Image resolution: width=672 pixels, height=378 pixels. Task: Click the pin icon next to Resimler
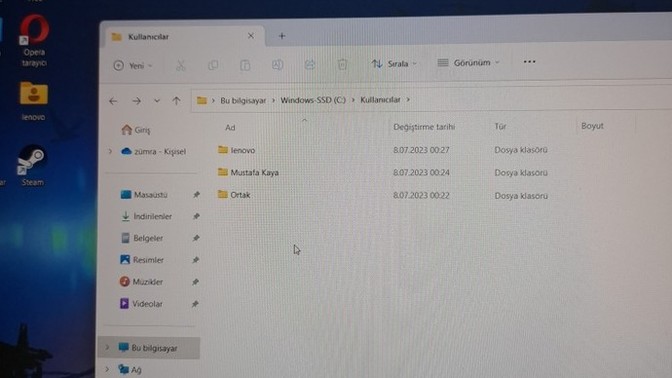[195, 260]
